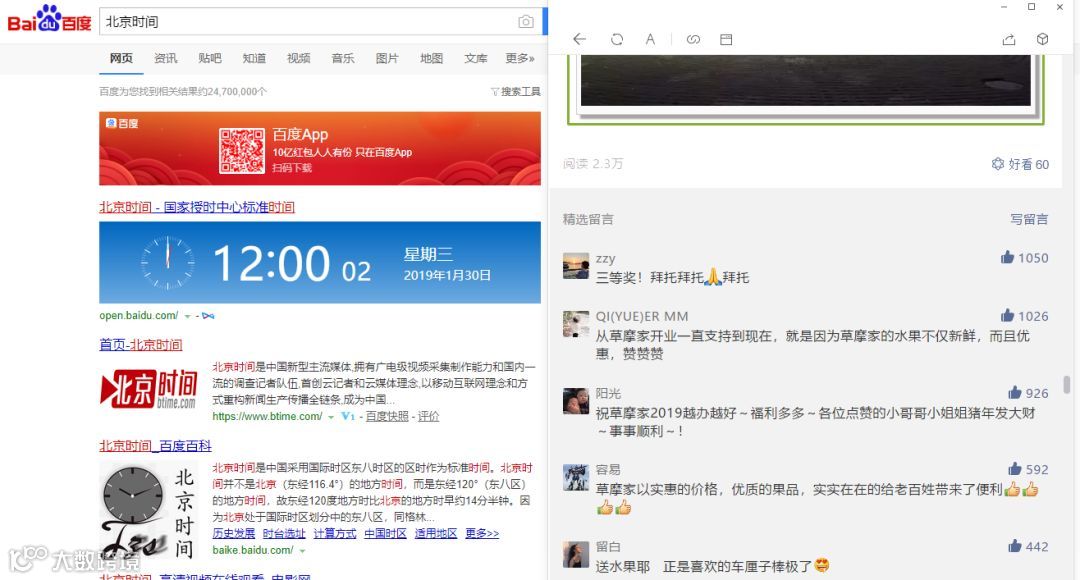Click 容易's avatar
The image size is (1080, 580).
point(576,477)
